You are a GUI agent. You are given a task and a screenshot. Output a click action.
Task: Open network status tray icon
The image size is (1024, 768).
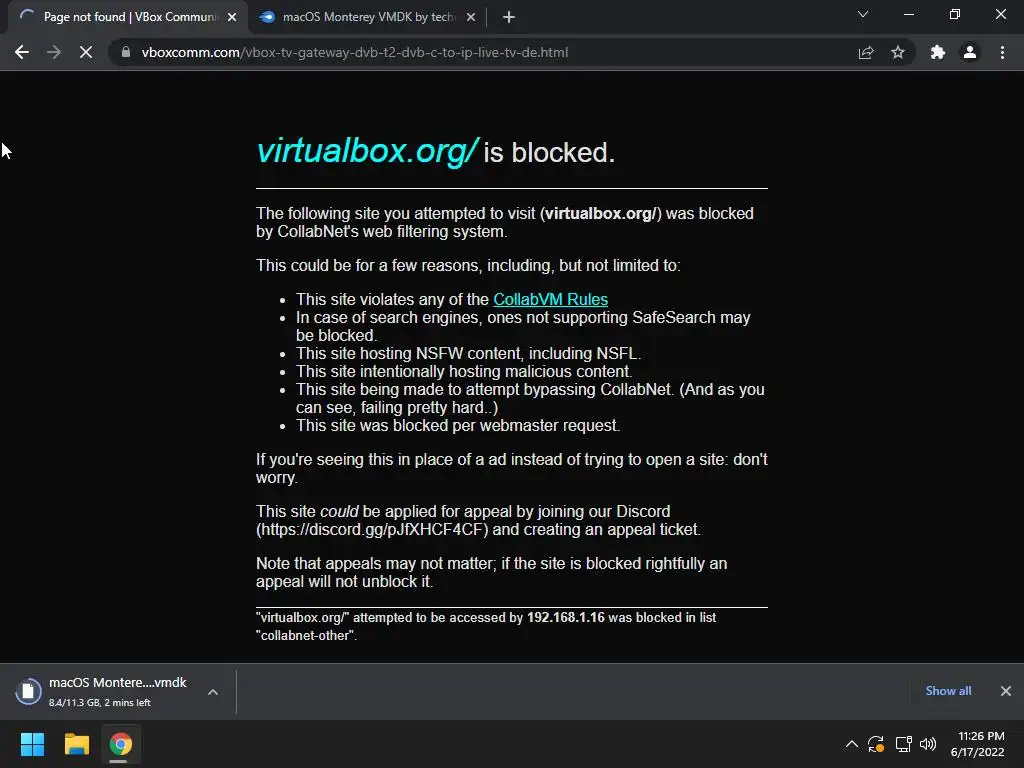[904, 744]
